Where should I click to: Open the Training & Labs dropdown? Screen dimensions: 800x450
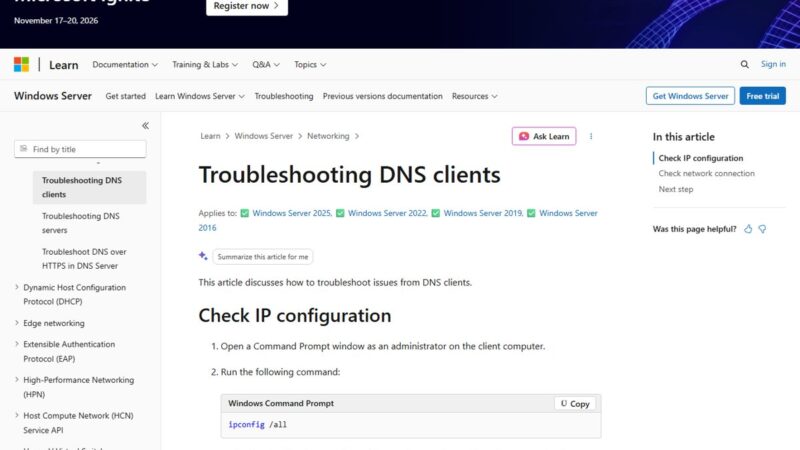click(205, 65)
